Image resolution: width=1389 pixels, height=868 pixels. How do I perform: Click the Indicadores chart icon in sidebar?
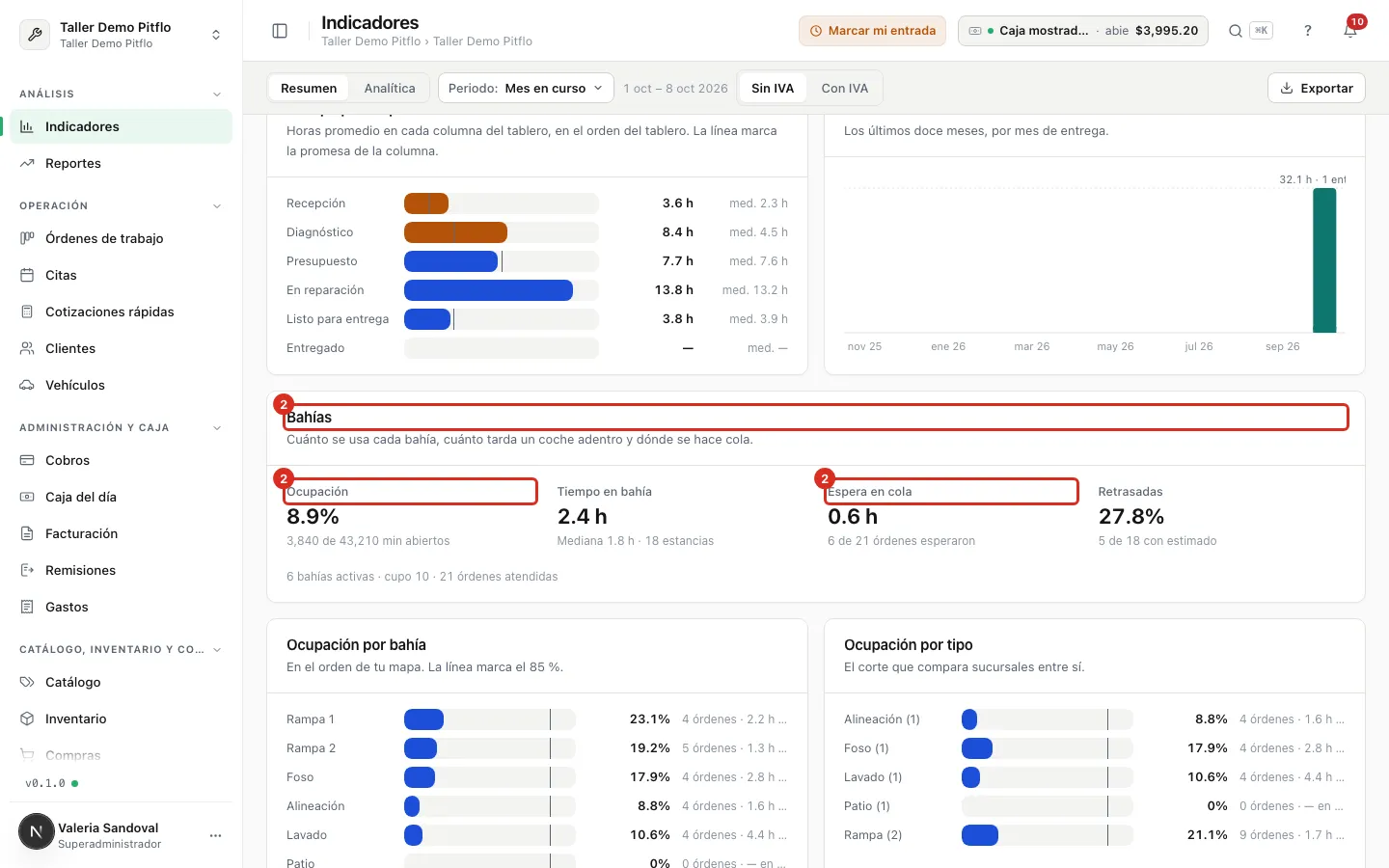pos(27,126)
